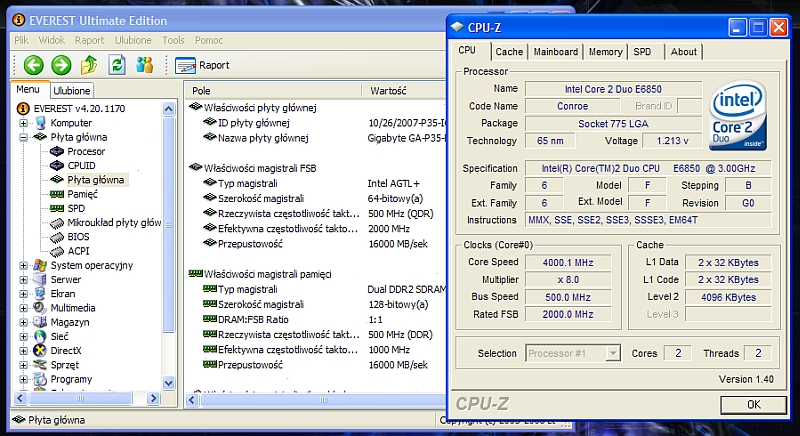Viewport: 800px width, 436px height.
Task: Expand the Serwer tree node
Action: pos(23,280)
